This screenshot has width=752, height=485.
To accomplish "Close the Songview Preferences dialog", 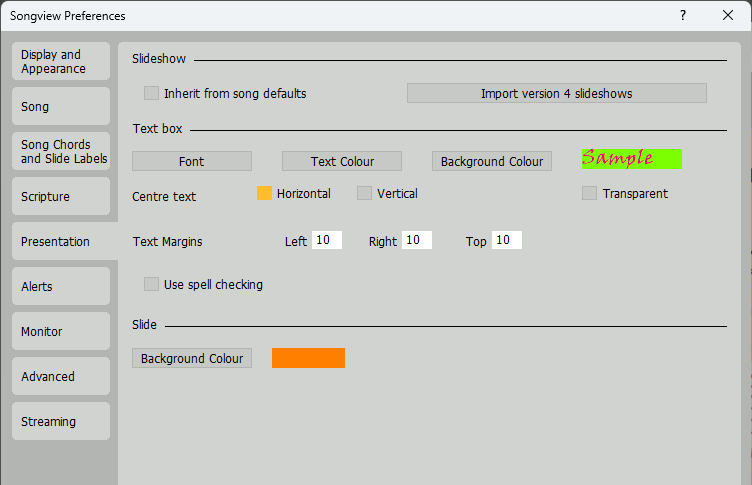I will pyautogui.click(x=727, y=16).
